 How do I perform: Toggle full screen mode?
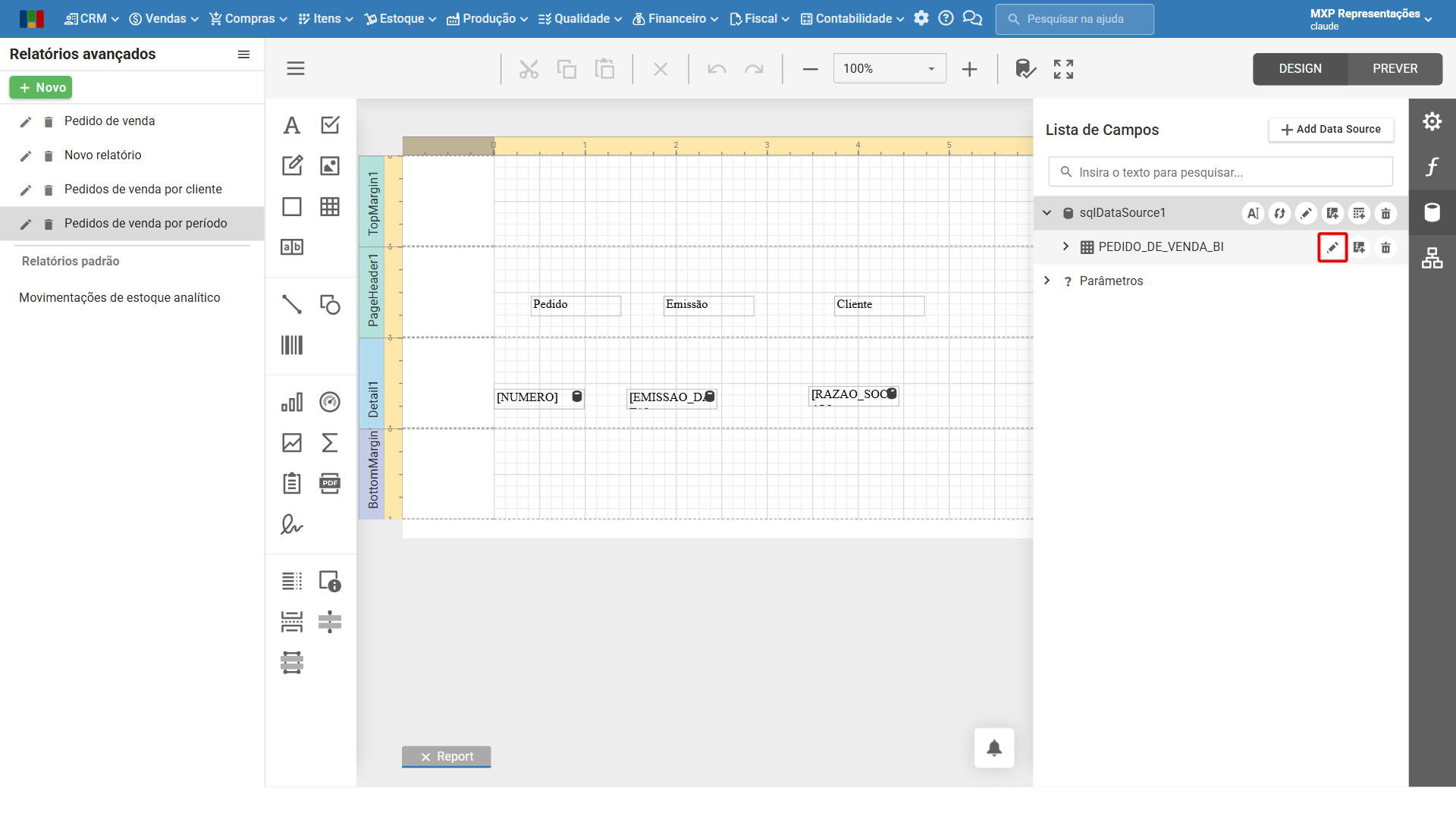(1063, 69)
